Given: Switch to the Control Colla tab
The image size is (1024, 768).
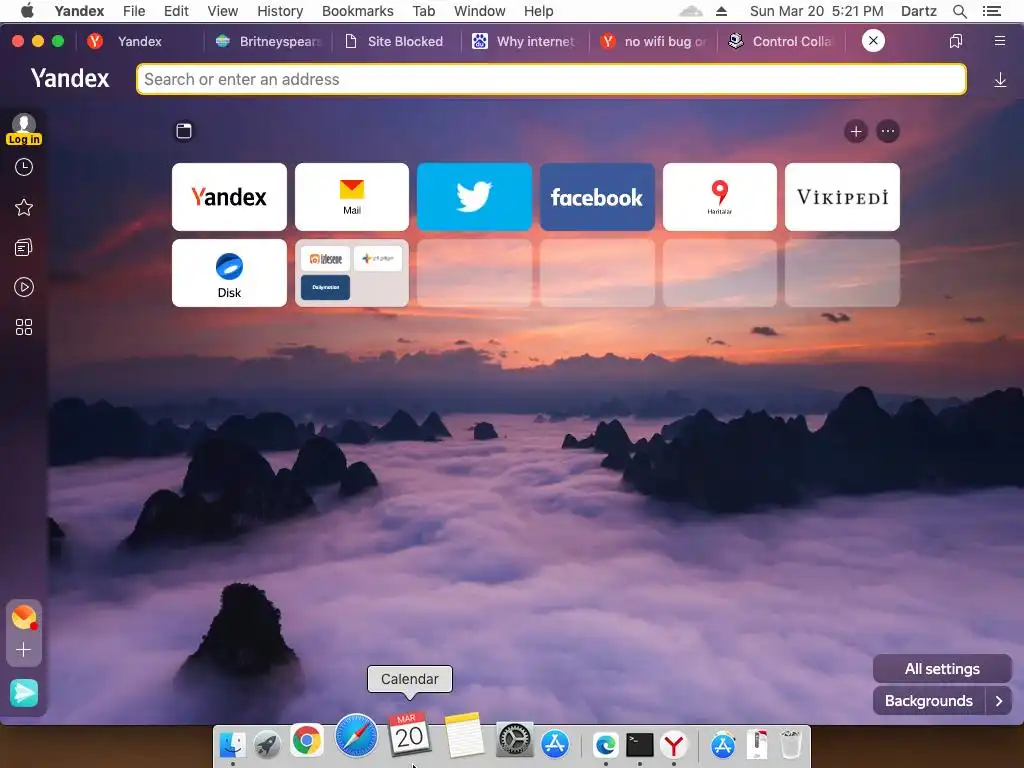Looking at the screenshot, I should click(x=781, y=41).
